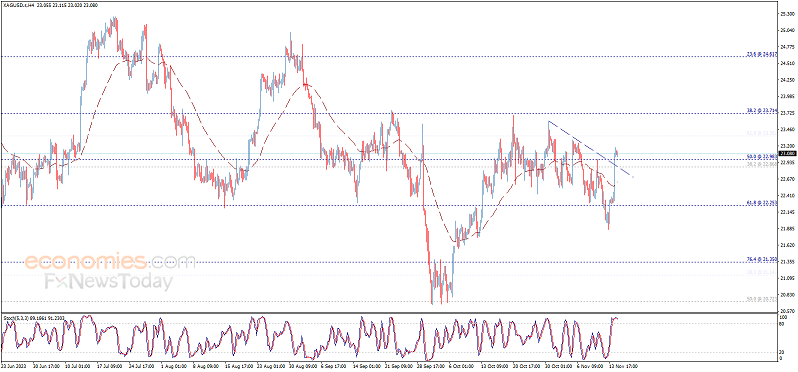798x372 pixels.
Task: Select the latest candle near 23.080
Action: pyautogui.click(x=617, y=152)
